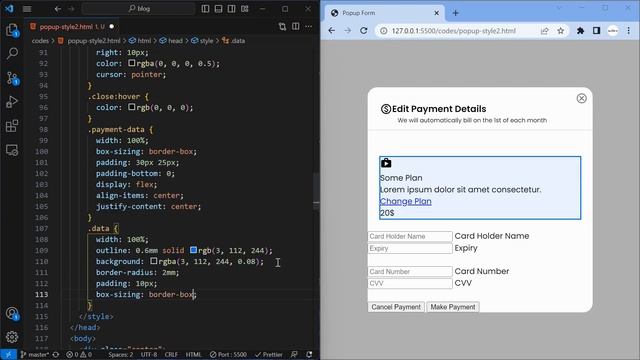
Task: Reload the browser page
Action: point(363,31)
